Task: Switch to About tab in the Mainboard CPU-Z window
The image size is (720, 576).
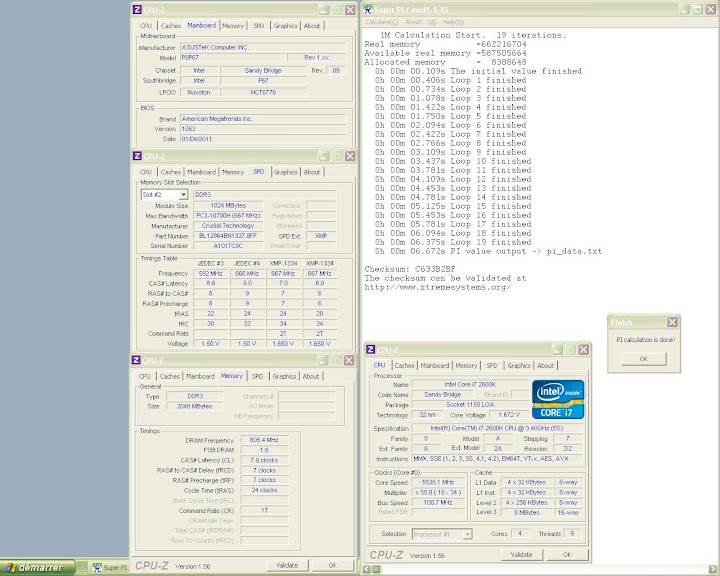Action: (312, 26)
